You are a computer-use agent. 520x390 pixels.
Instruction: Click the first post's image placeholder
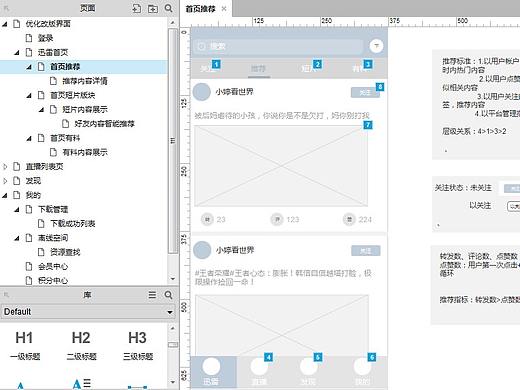pyautogui.click(x=281, y=166)
